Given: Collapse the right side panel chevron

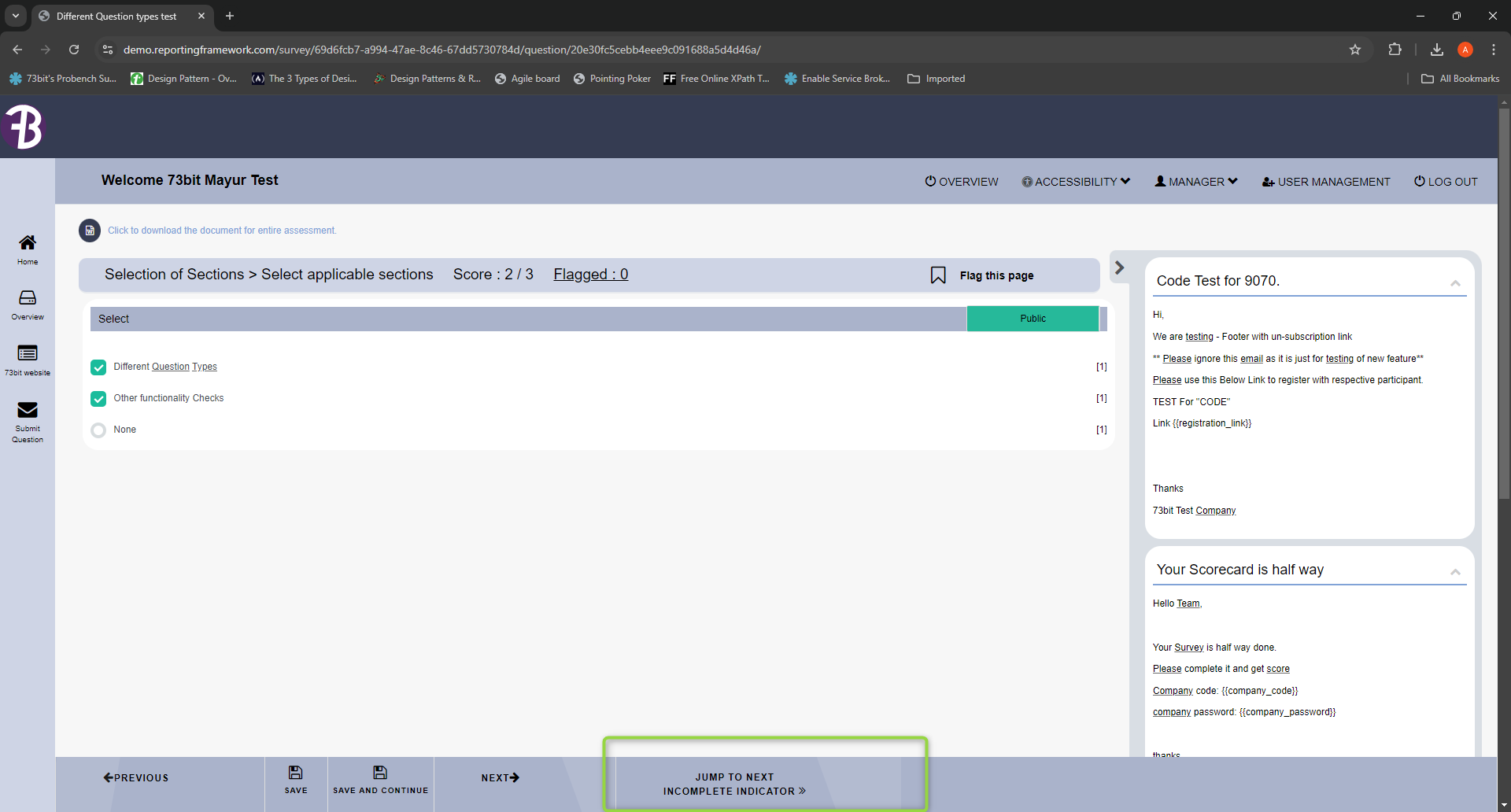Looking at the screenshot, I should point(1119,268).
